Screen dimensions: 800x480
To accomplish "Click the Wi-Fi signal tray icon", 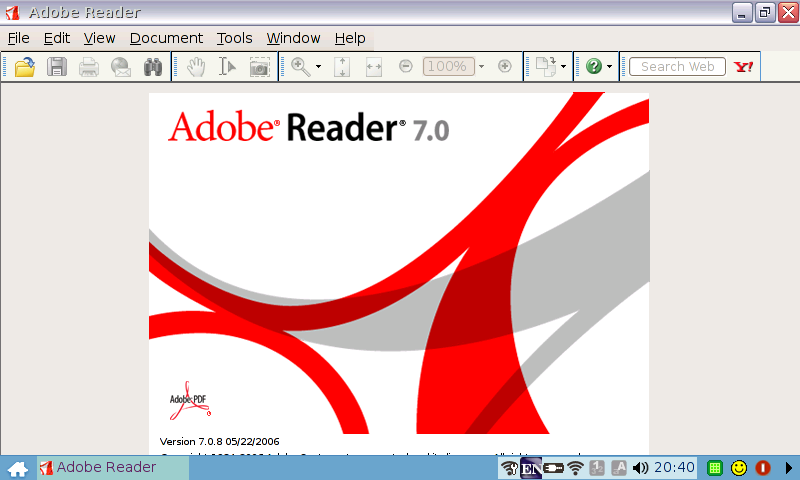I will pos(576,468).
